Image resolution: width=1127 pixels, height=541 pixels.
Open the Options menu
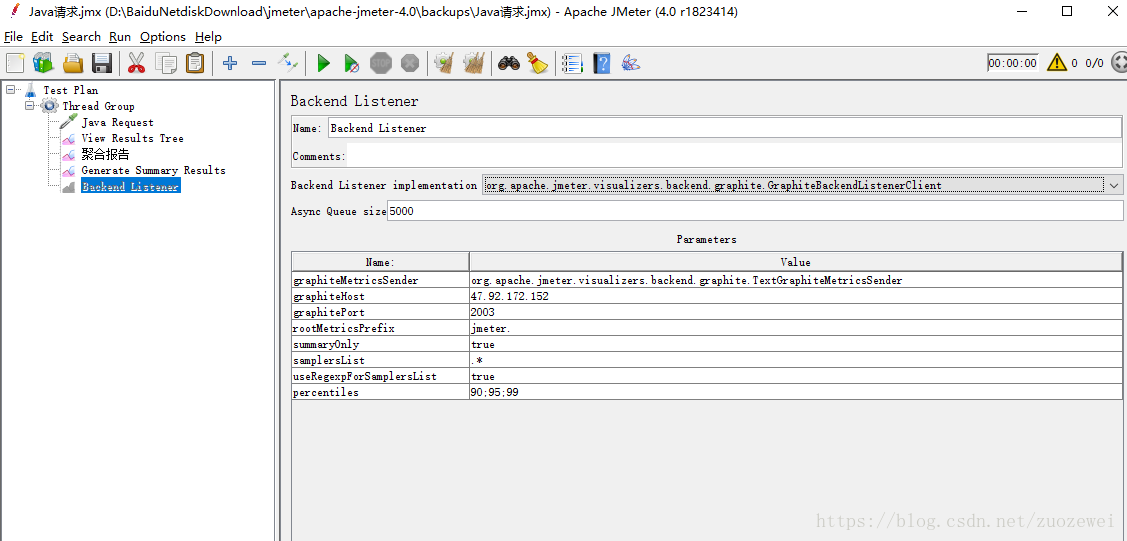(x=162, y=37)
